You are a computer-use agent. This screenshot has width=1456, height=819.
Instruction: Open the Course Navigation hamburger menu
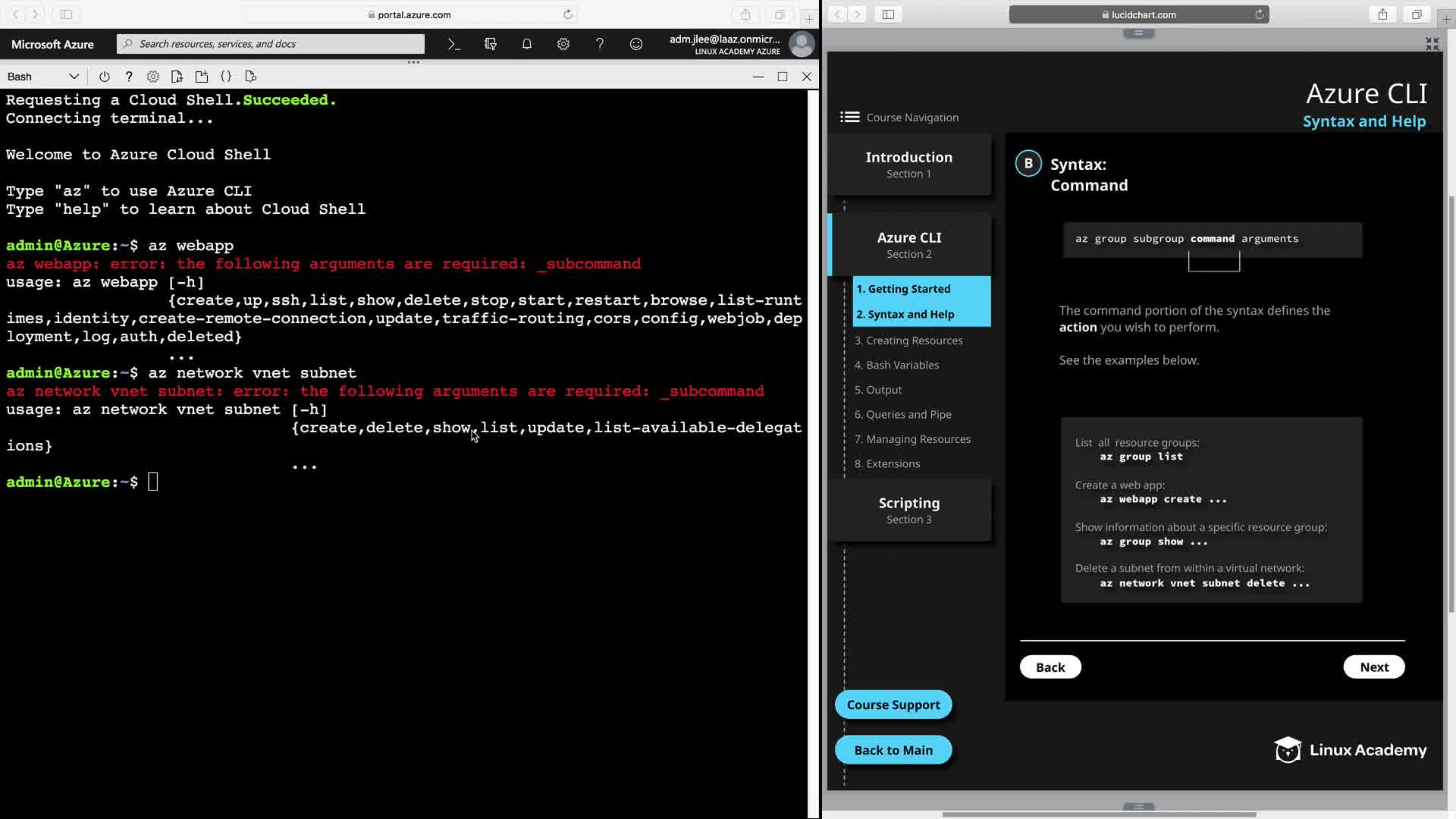point(849,117)
